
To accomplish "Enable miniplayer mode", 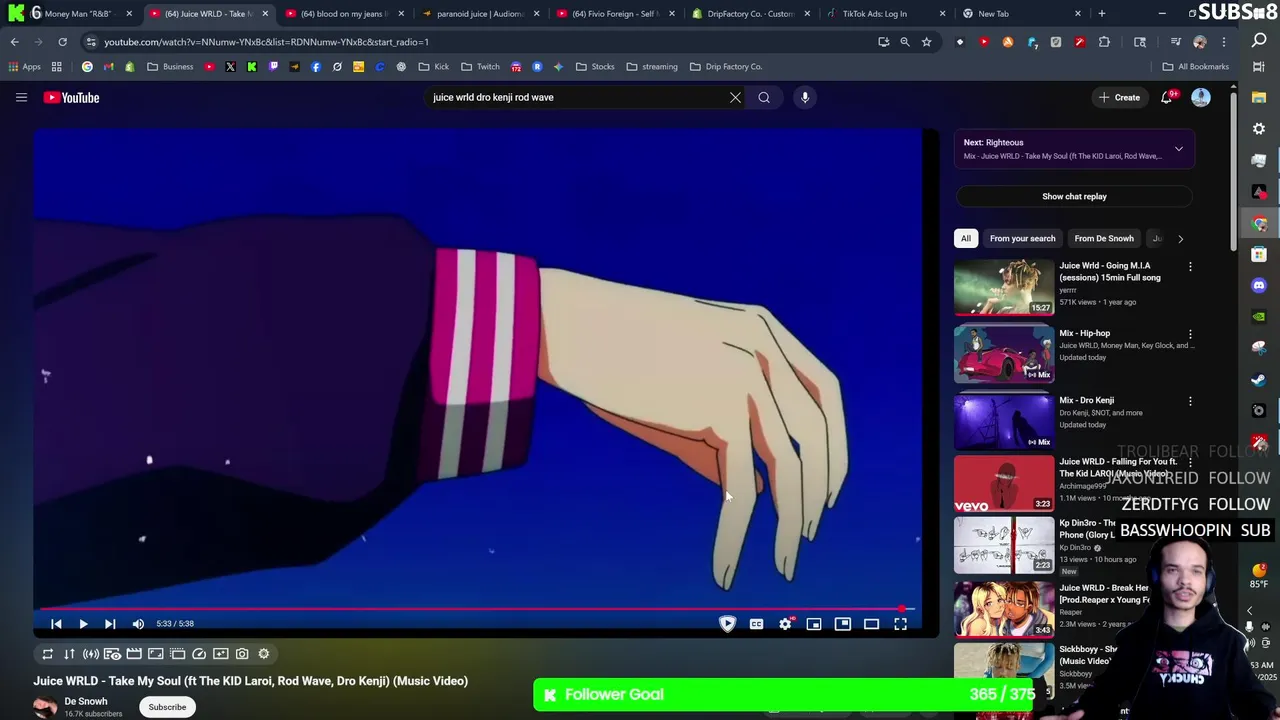I will click(x=814, y=624).
